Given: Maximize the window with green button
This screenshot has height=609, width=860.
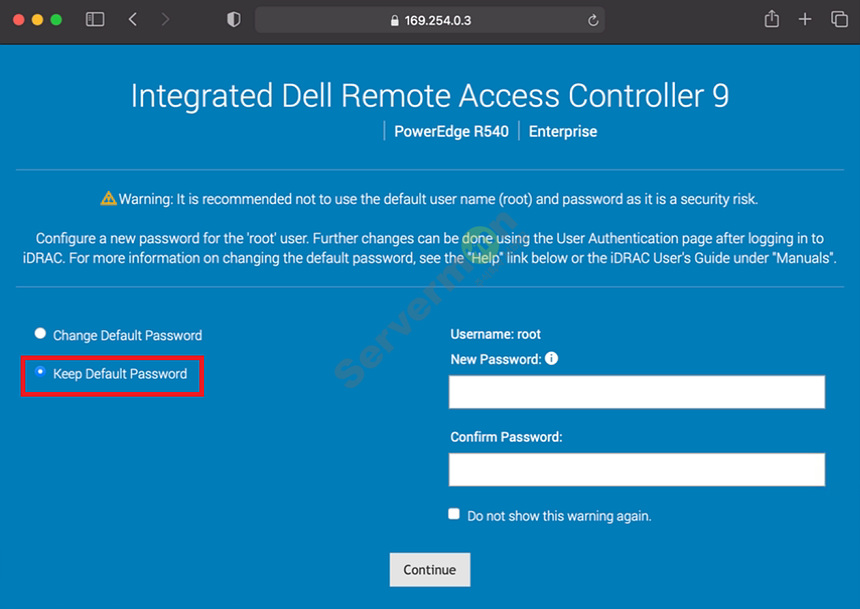Looking at the screenshot, I should (56, 20).
